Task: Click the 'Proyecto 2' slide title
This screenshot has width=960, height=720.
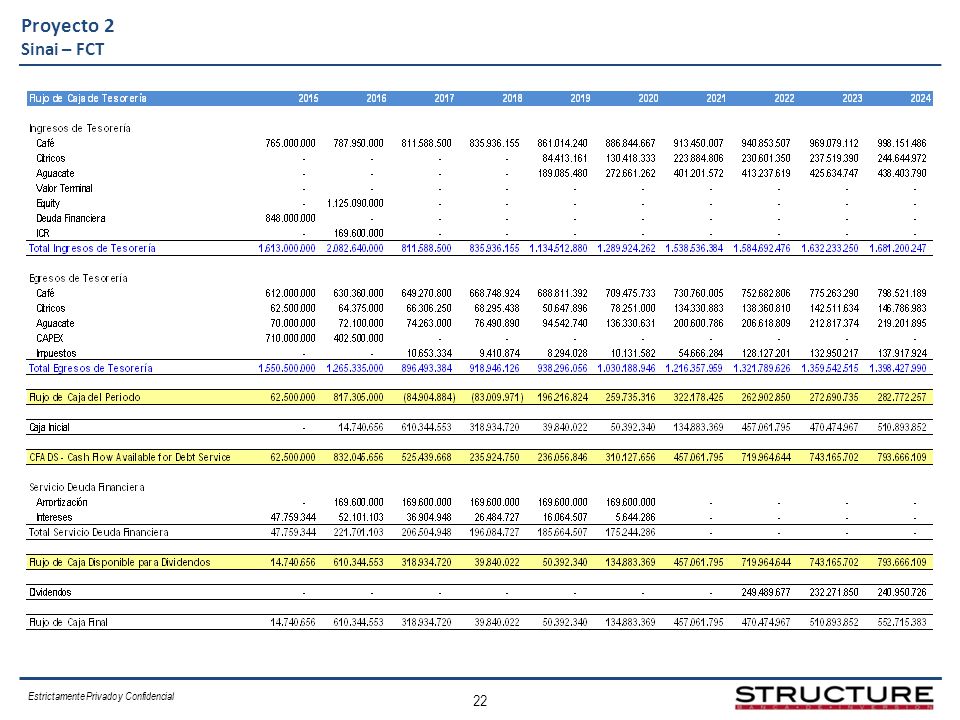Action: click(67, 26)
